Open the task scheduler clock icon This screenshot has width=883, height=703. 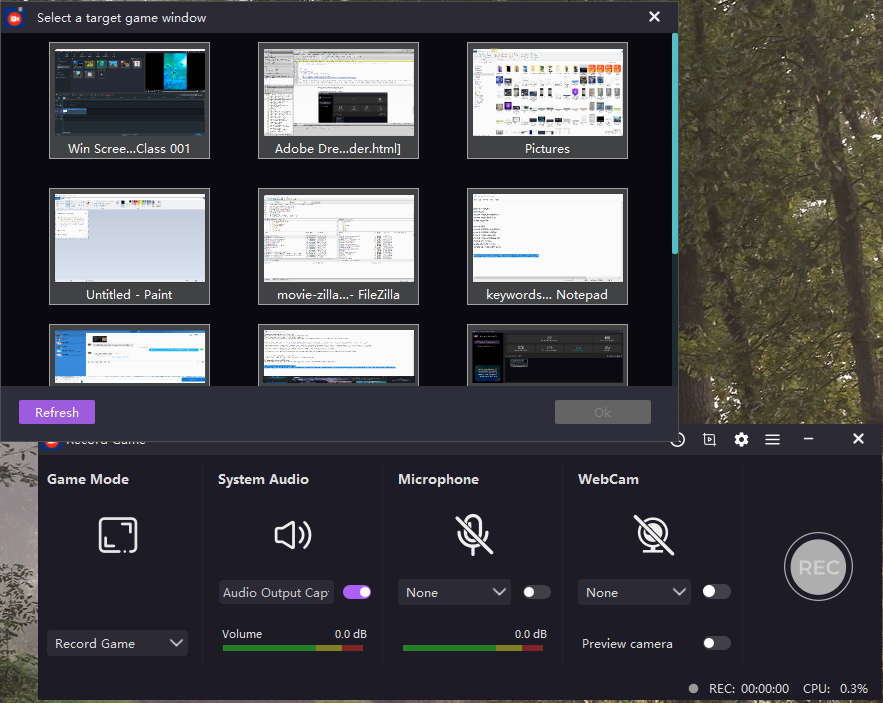pyautogui.click(x=677, y=439)
